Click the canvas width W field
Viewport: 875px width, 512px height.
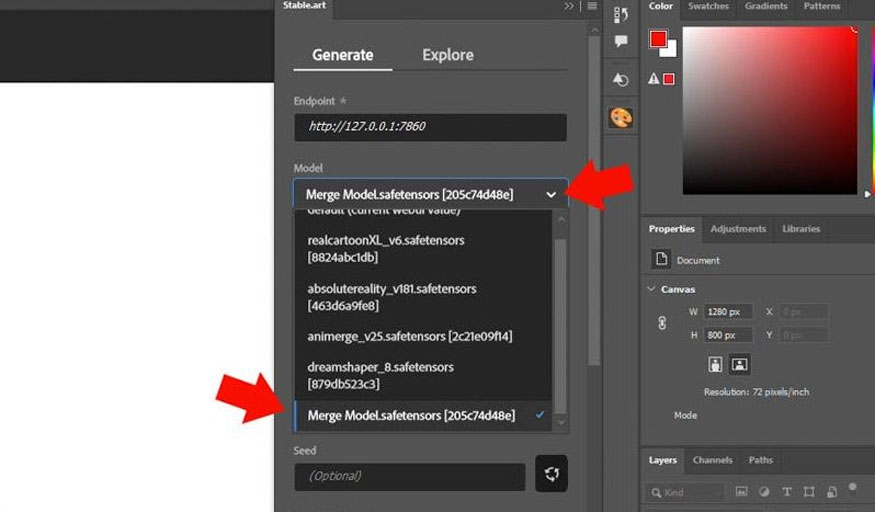point(728,312)
